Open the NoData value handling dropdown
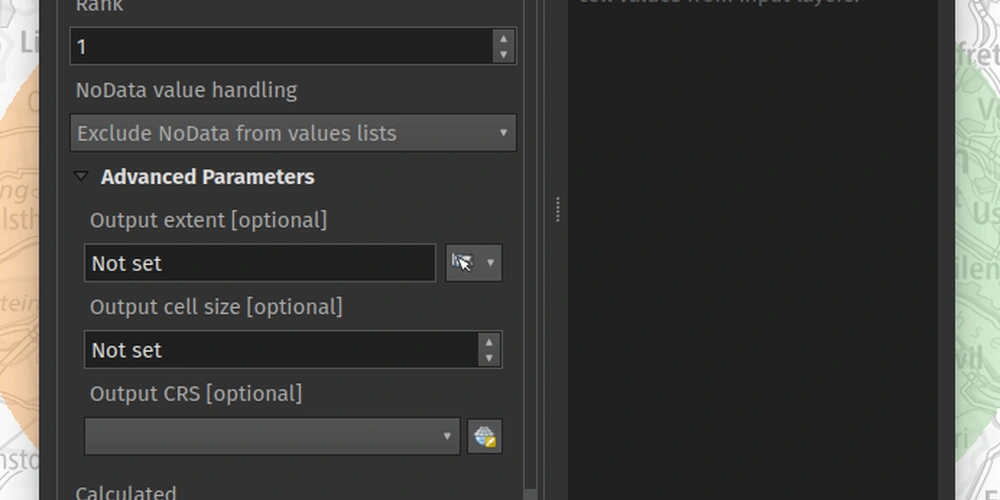 293,133
